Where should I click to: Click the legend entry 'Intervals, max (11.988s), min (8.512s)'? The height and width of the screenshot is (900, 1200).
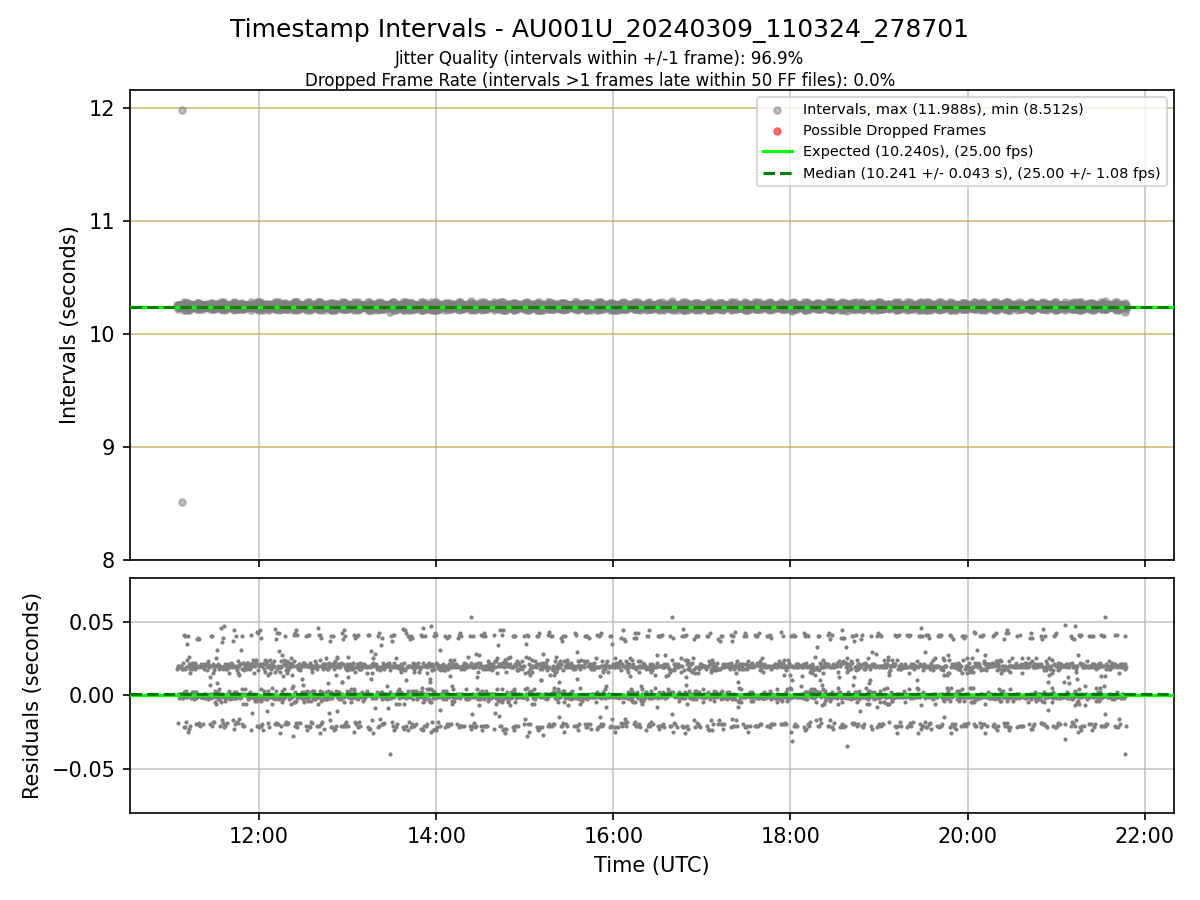coord(943,109)
